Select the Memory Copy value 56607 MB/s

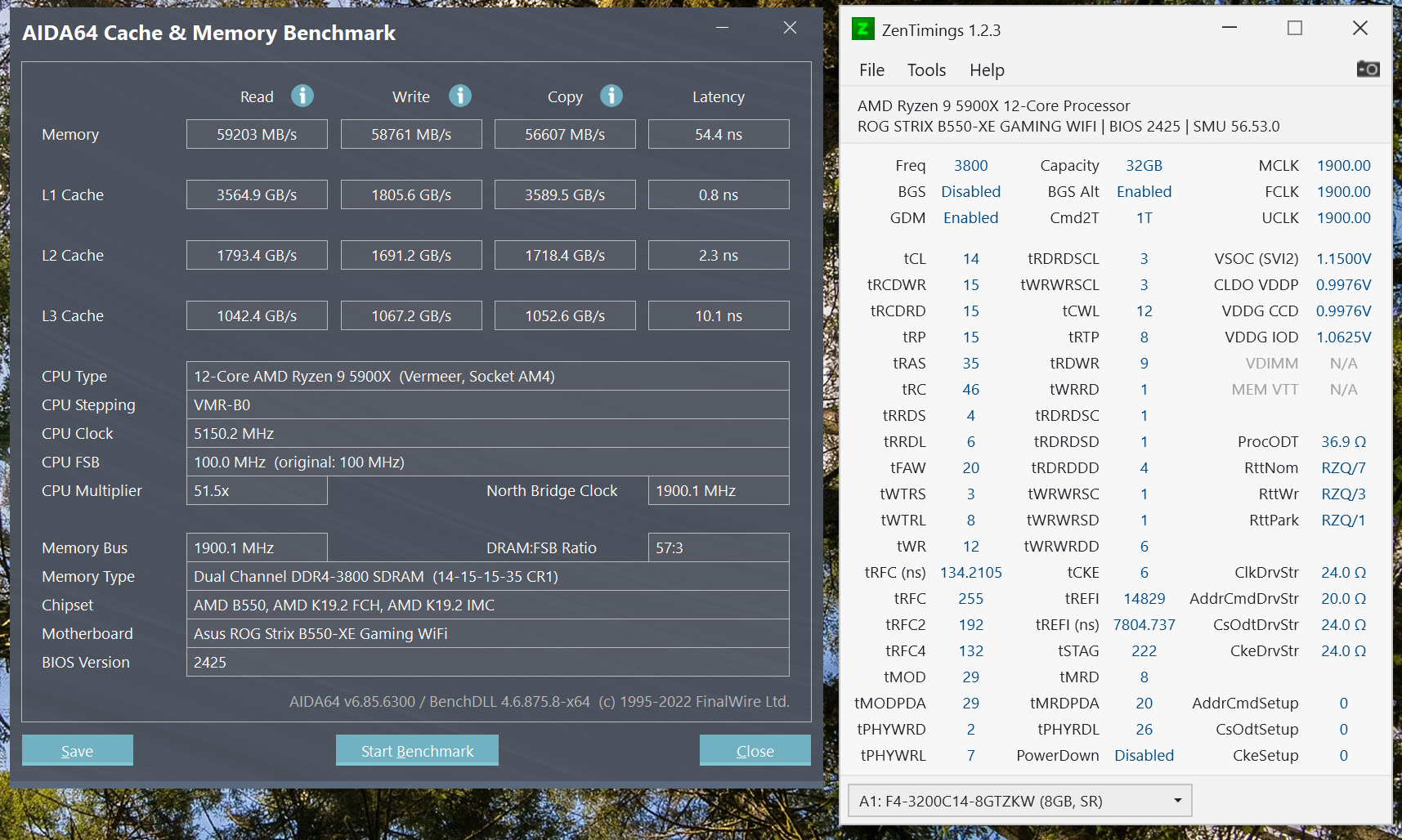click(565, 134)
